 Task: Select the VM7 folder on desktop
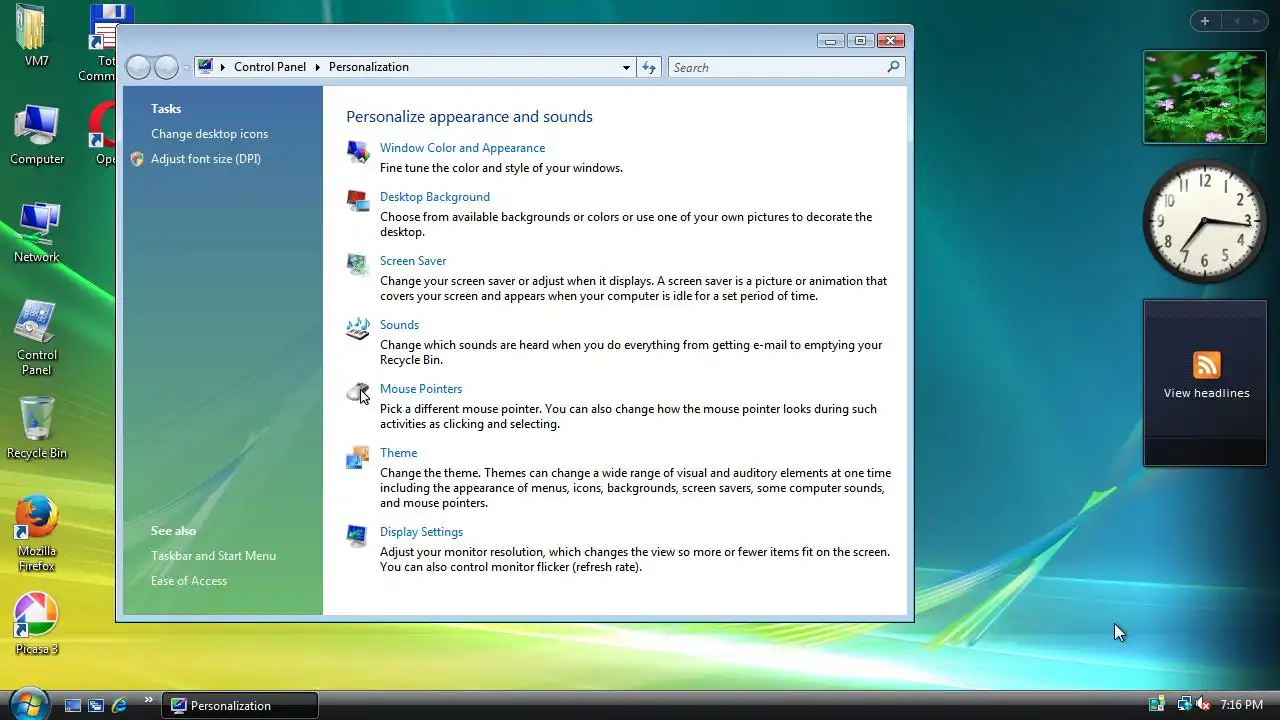pyautogui.click(x=37, y=36)
